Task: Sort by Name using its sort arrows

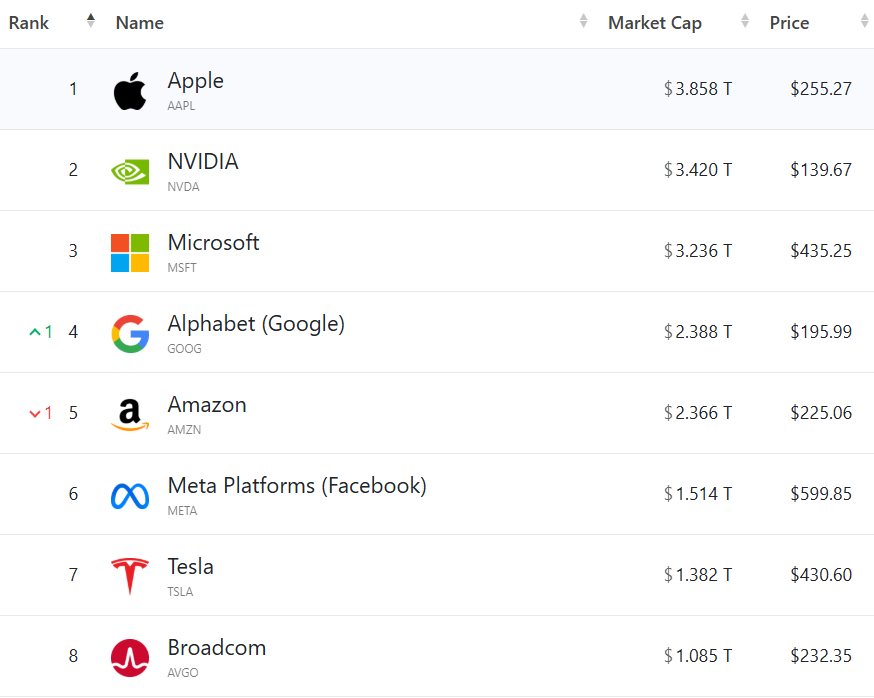Action: click(584, 22)
